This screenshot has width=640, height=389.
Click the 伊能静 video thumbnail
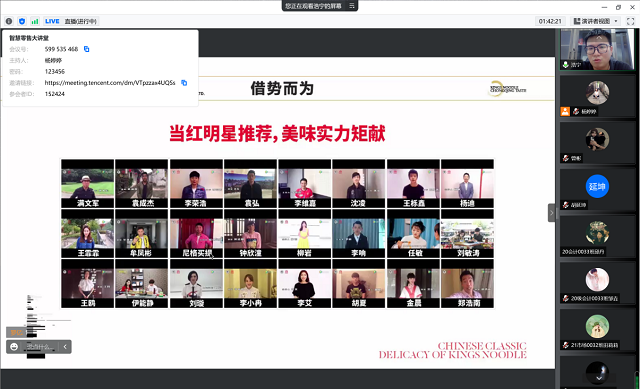(142, 284)
